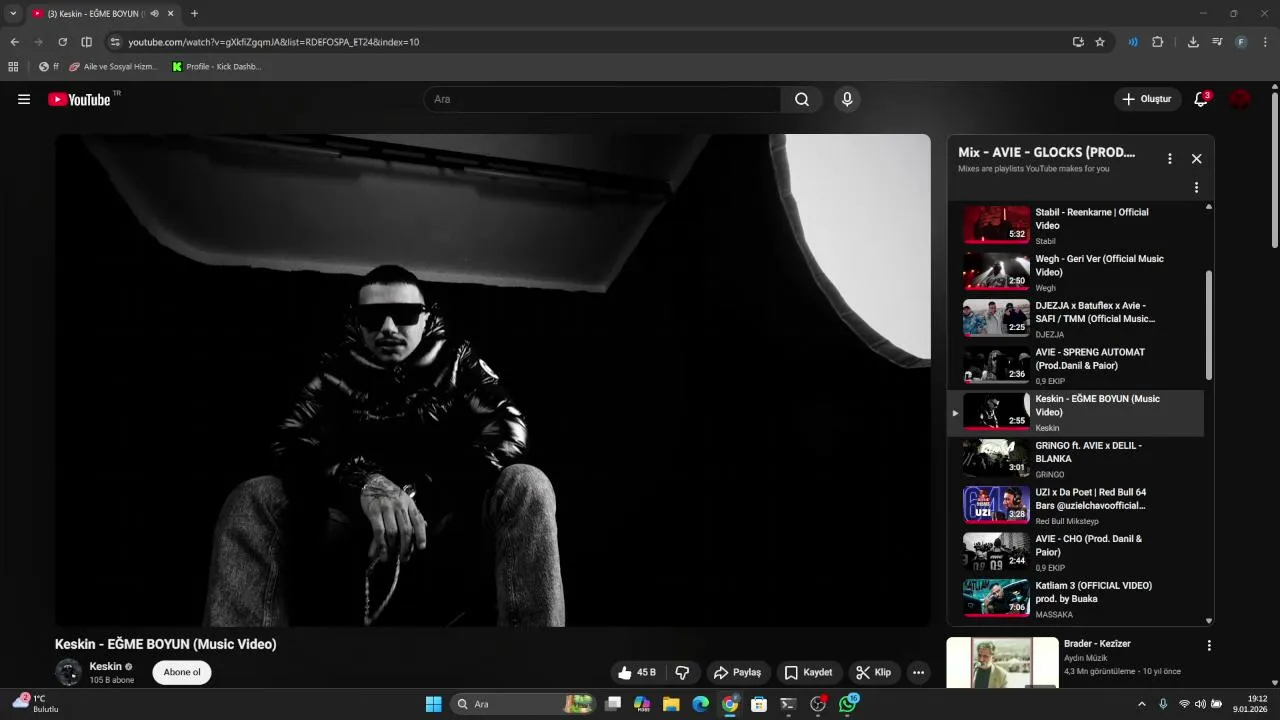This screenshot has width=1280, height=720.
Task: Start voice search with the microphone icon
Action: [847, 99]
